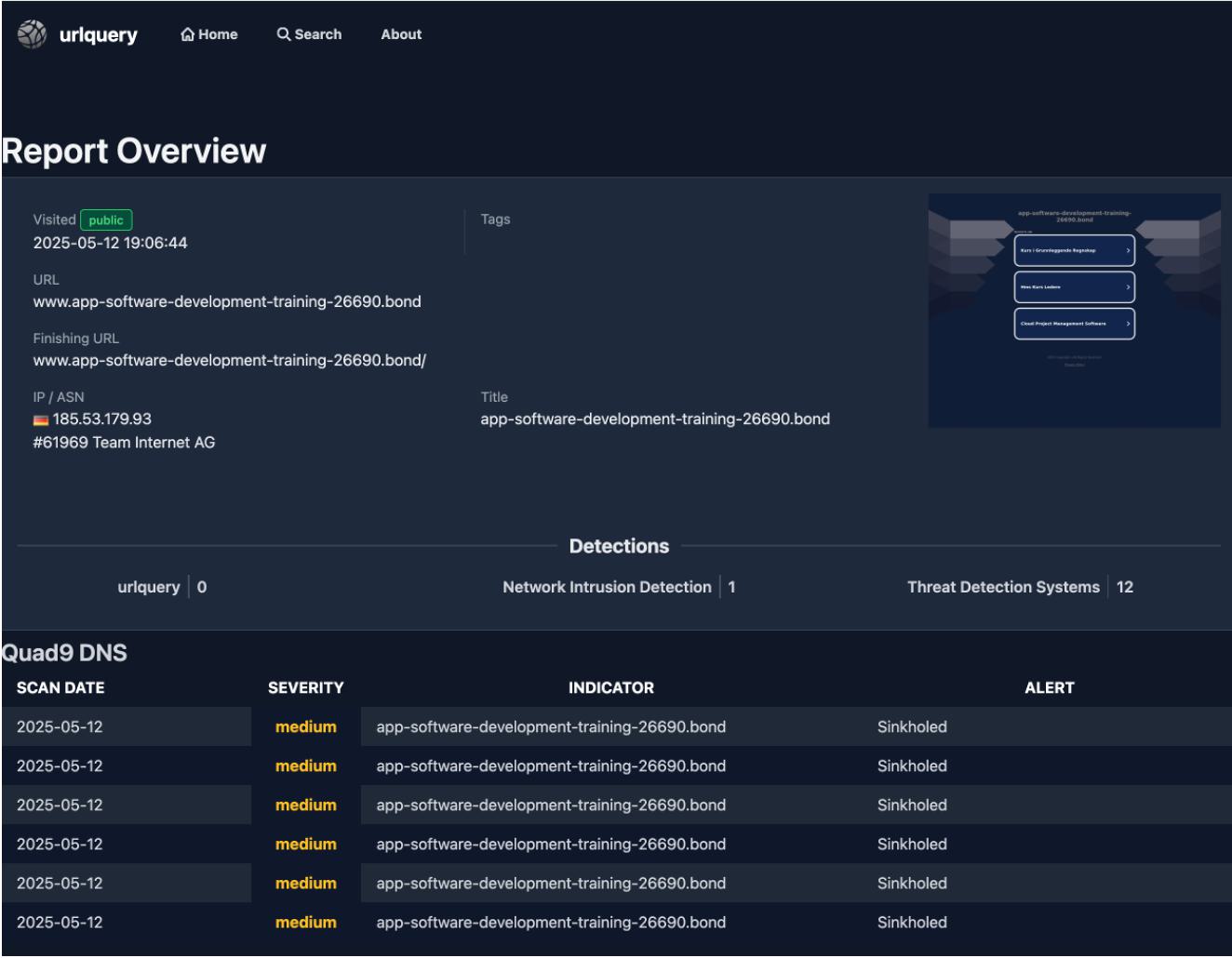Click the urlquery globe logo icon

32,34
